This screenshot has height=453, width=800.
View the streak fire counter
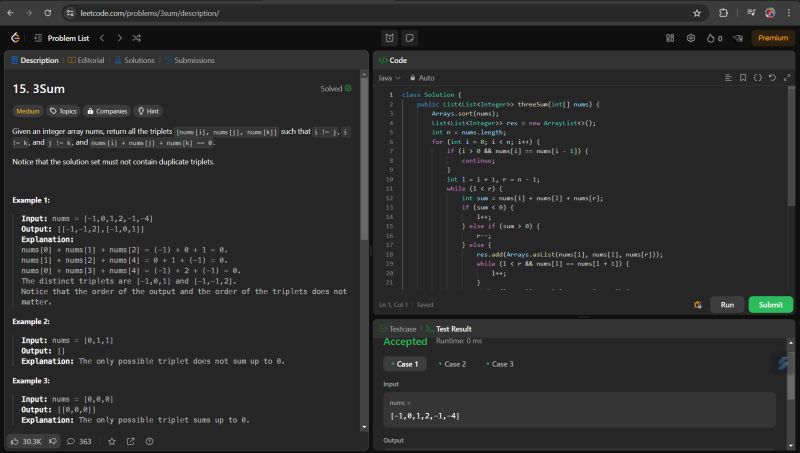[x=714, y=38]
